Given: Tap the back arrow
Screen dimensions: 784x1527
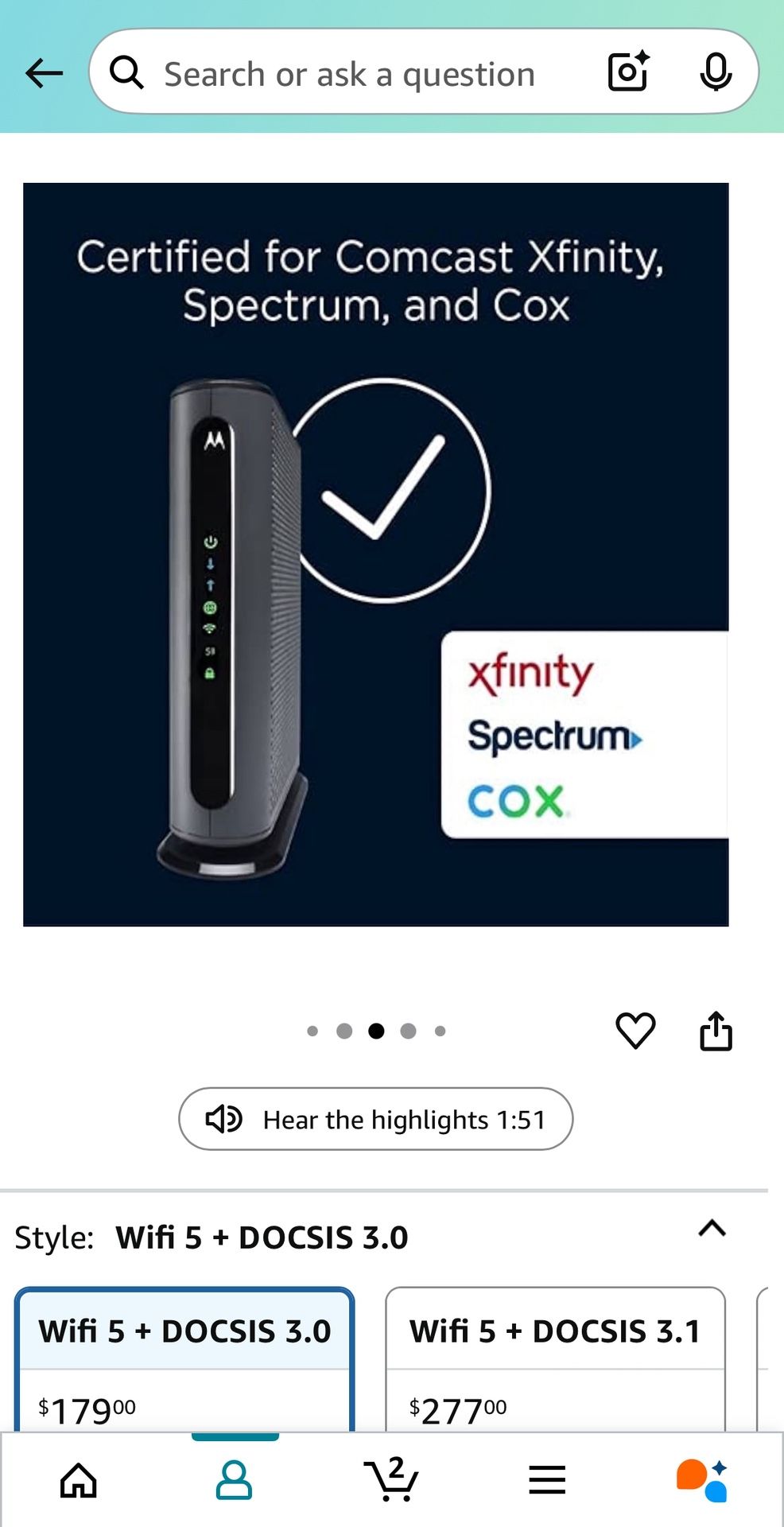Looking at the screenshot, I should (x=44, y=73).
